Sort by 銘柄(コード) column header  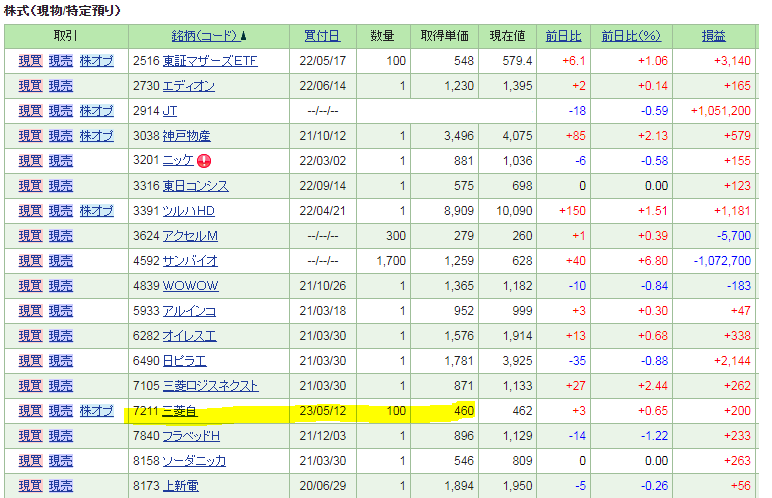tap(209, 36)
